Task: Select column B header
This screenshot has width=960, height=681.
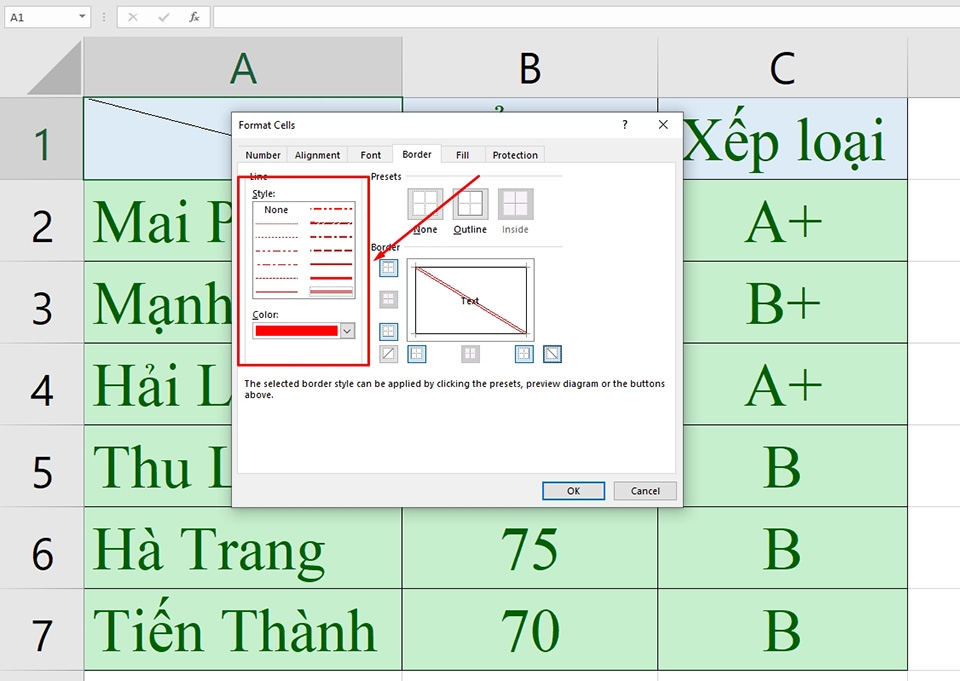Action: [530, 67]
